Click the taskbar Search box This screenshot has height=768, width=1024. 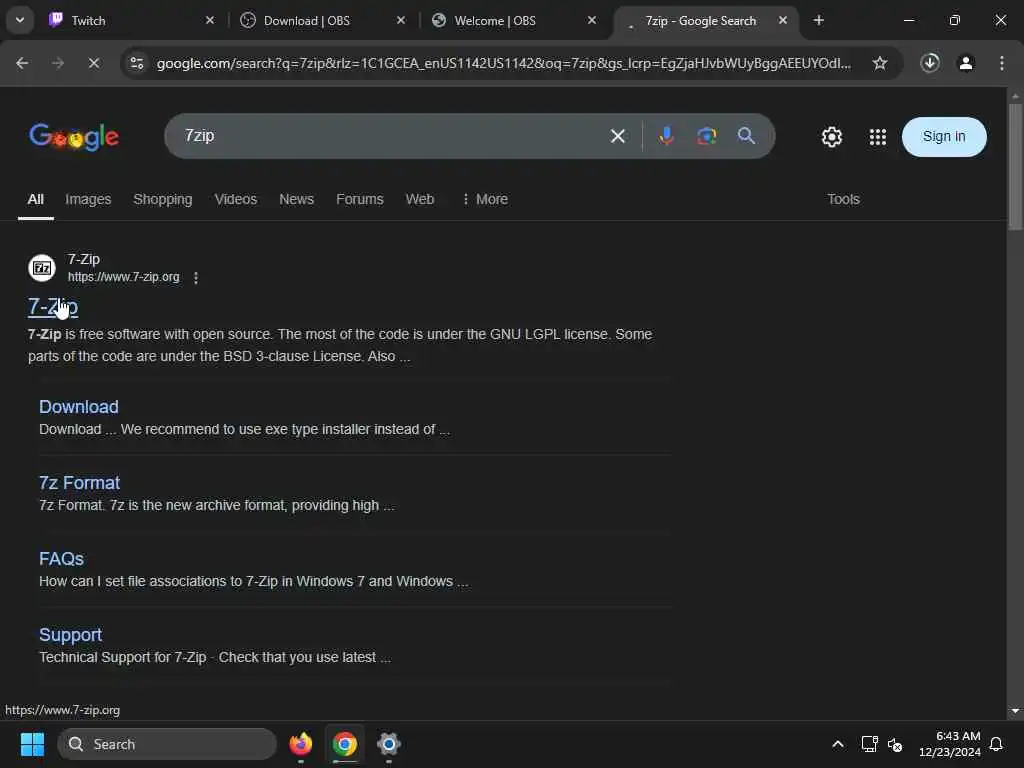[x=167, y=744]
